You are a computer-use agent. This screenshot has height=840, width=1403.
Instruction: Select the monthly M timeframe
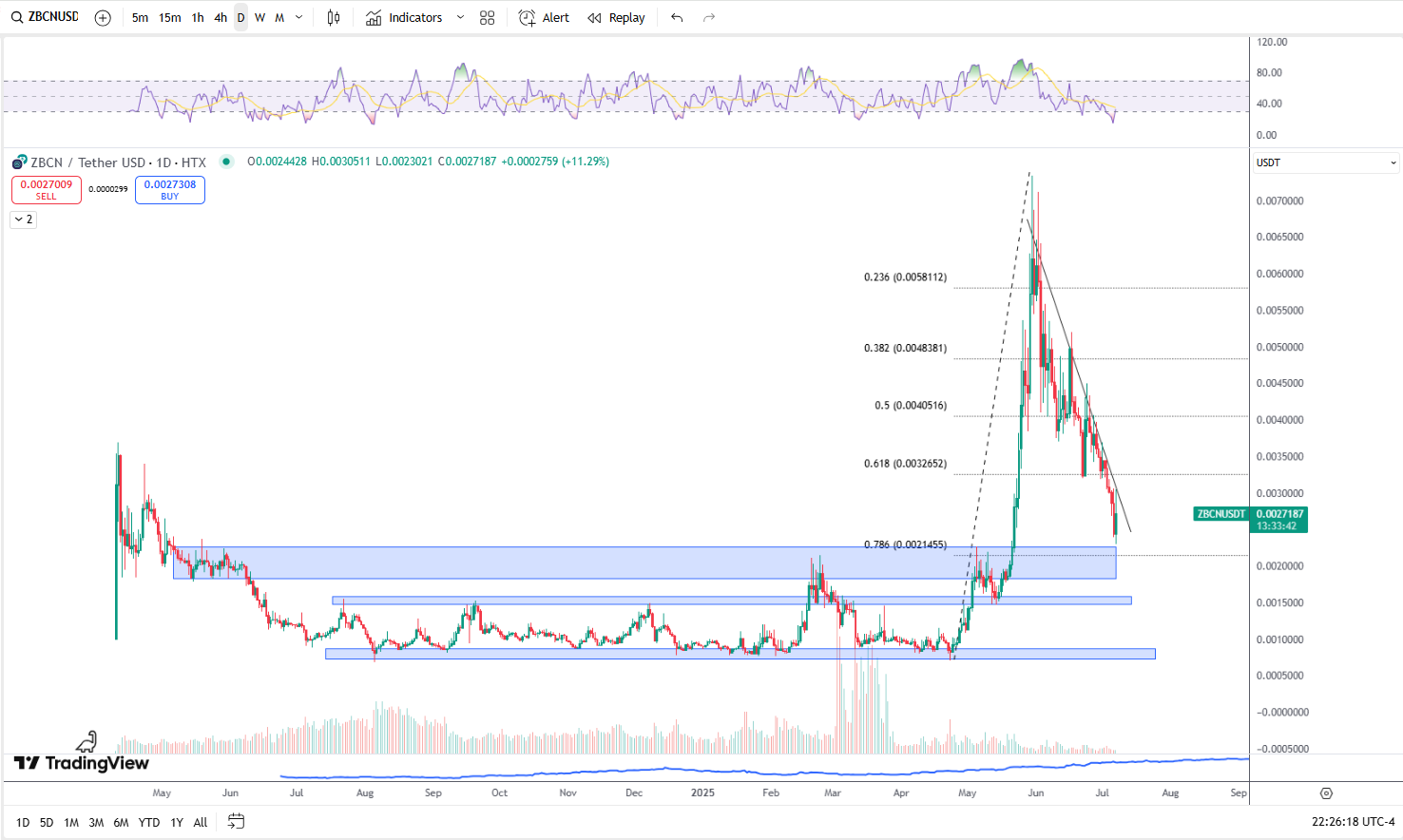[279, 17]
